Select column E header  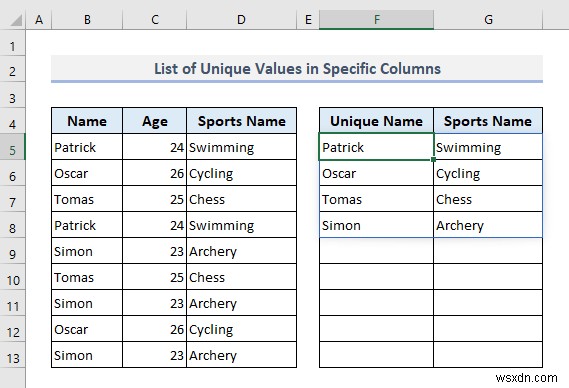pos(308,20)
